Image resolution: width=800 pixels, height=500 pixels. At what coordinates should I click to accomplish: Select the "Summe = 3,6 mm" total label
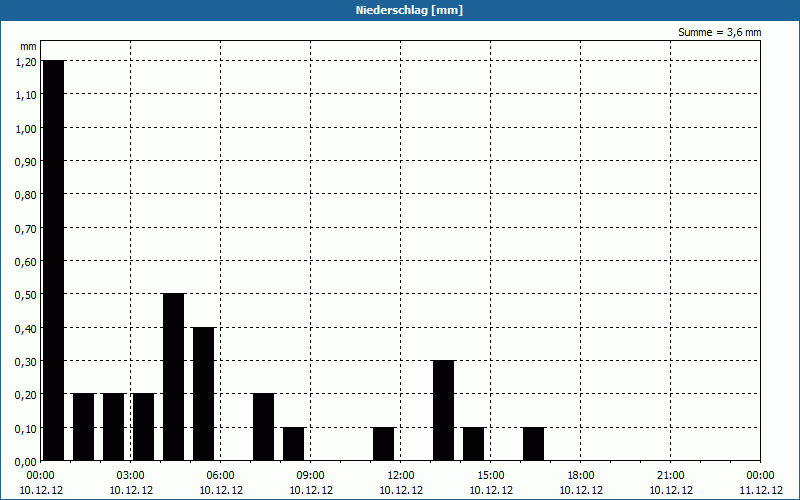[719, 32]
